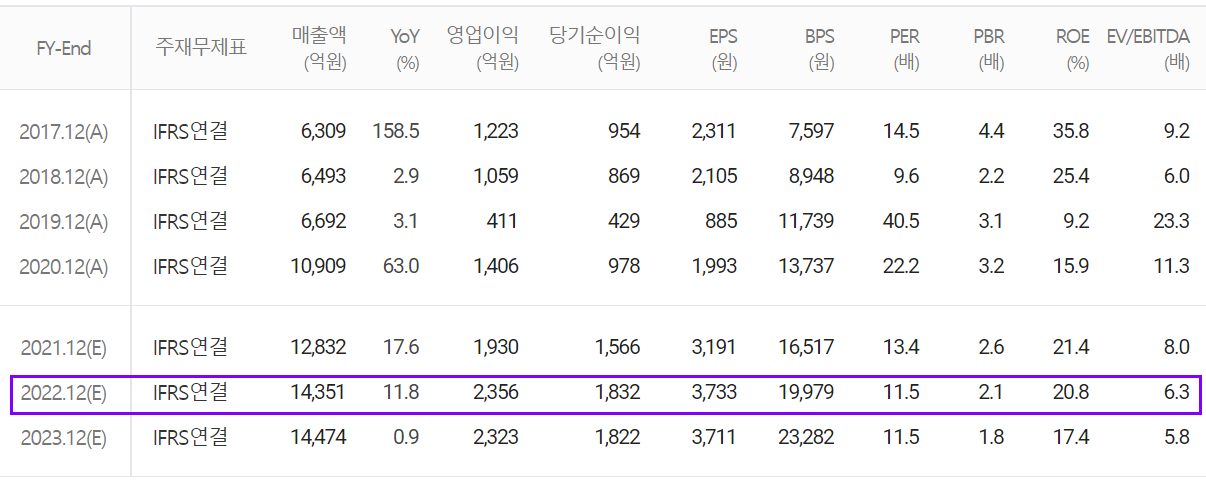Click the PER (배) column header

pyautogui.click(x=904, y=48)
